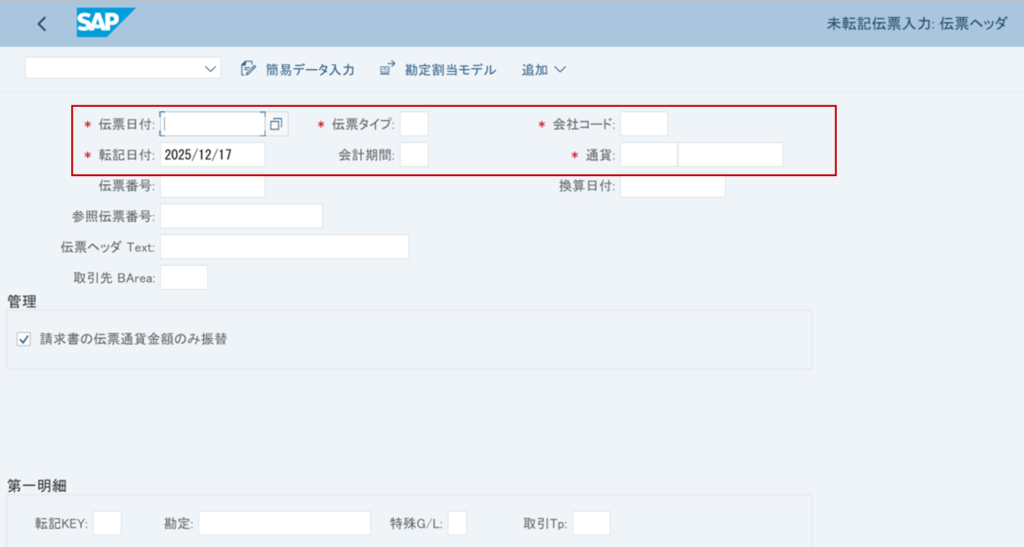Viewport: 1024px width, 547px height.
Task: Expand the 追加 menu
Action: [x=543, y=70]
